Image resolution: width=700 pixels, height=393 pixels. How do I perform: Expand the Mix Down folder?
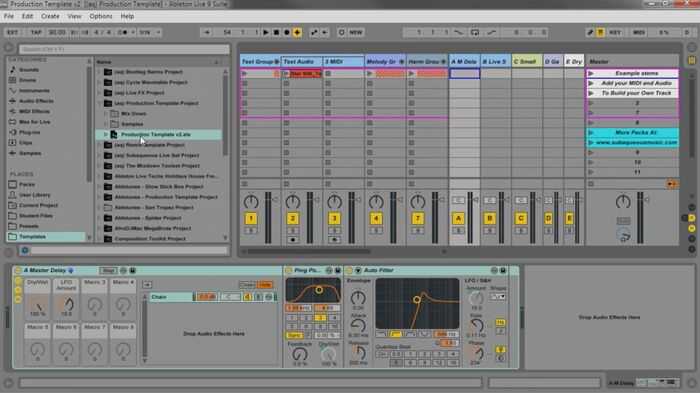106,113
